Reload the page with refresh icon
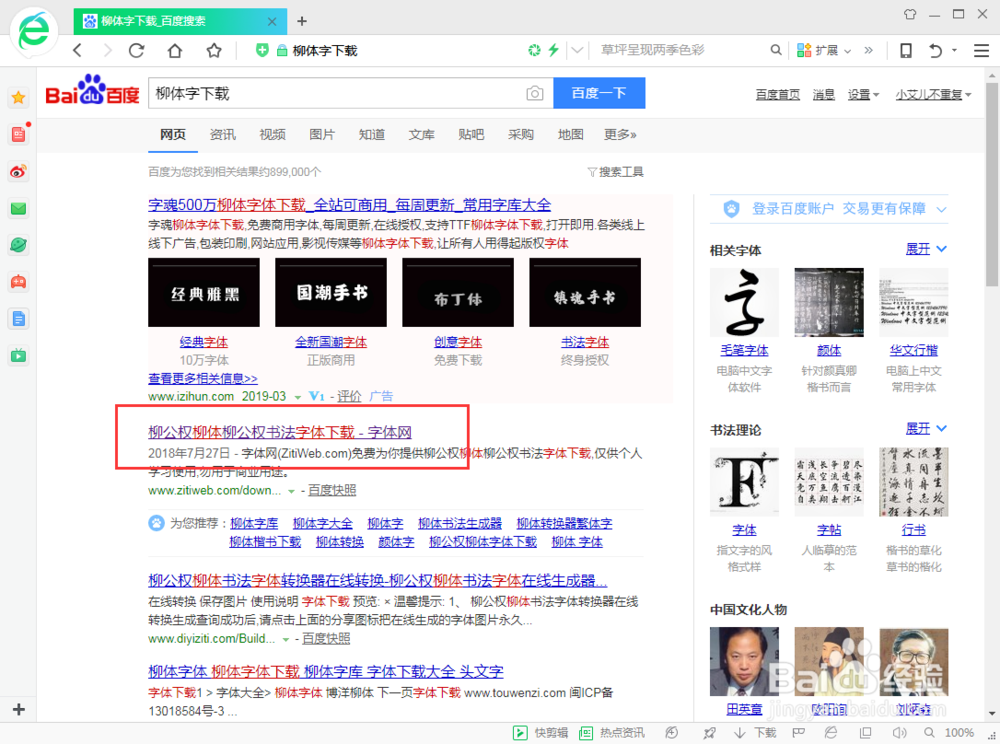The height and width of the screenshot is (744, 1000). pos(136,50)
